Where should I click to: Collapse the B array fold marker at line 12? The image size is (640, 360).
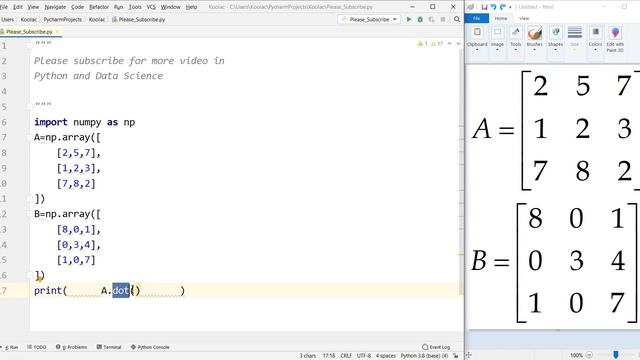(x=29, y=214)
